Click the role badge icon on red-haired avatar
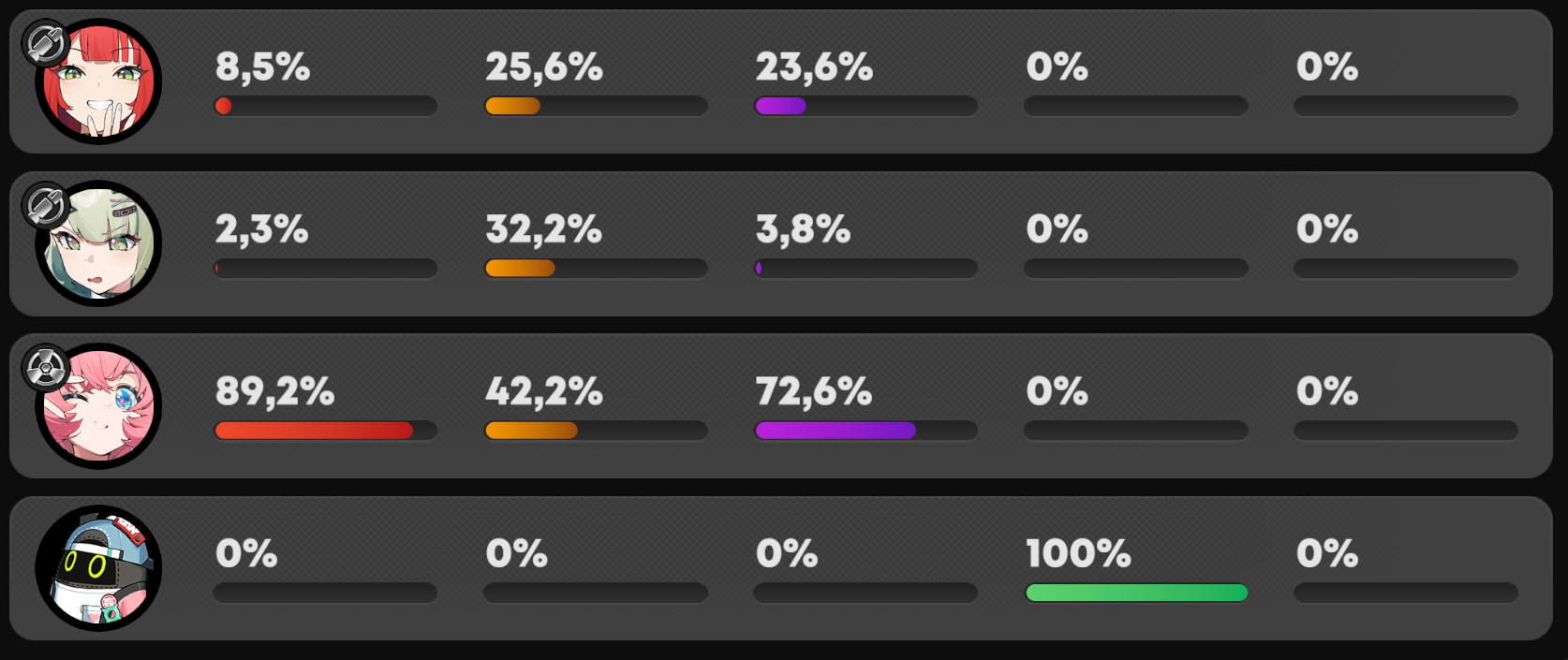Screen dimensions: 1568x660 45,43
